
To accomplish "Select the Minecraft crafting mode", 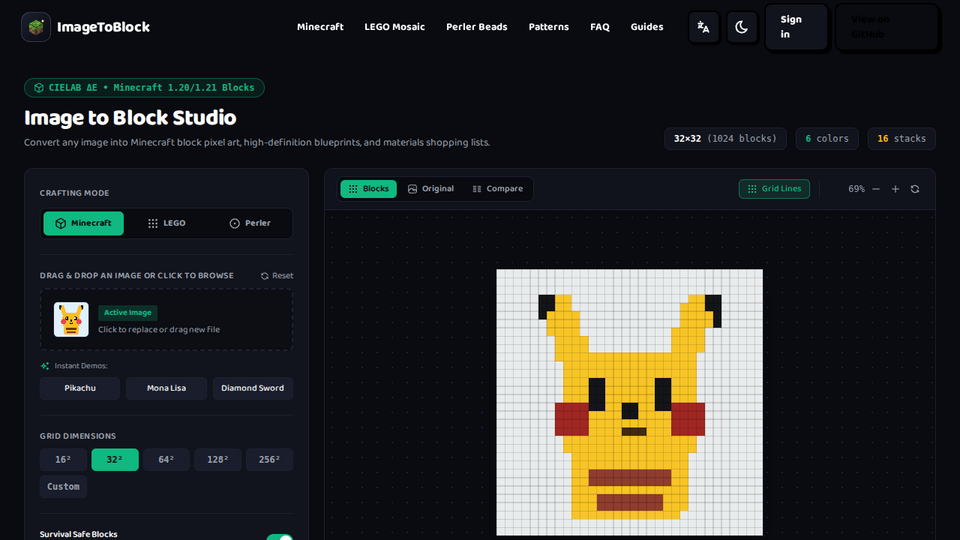I will coord(83,223).
